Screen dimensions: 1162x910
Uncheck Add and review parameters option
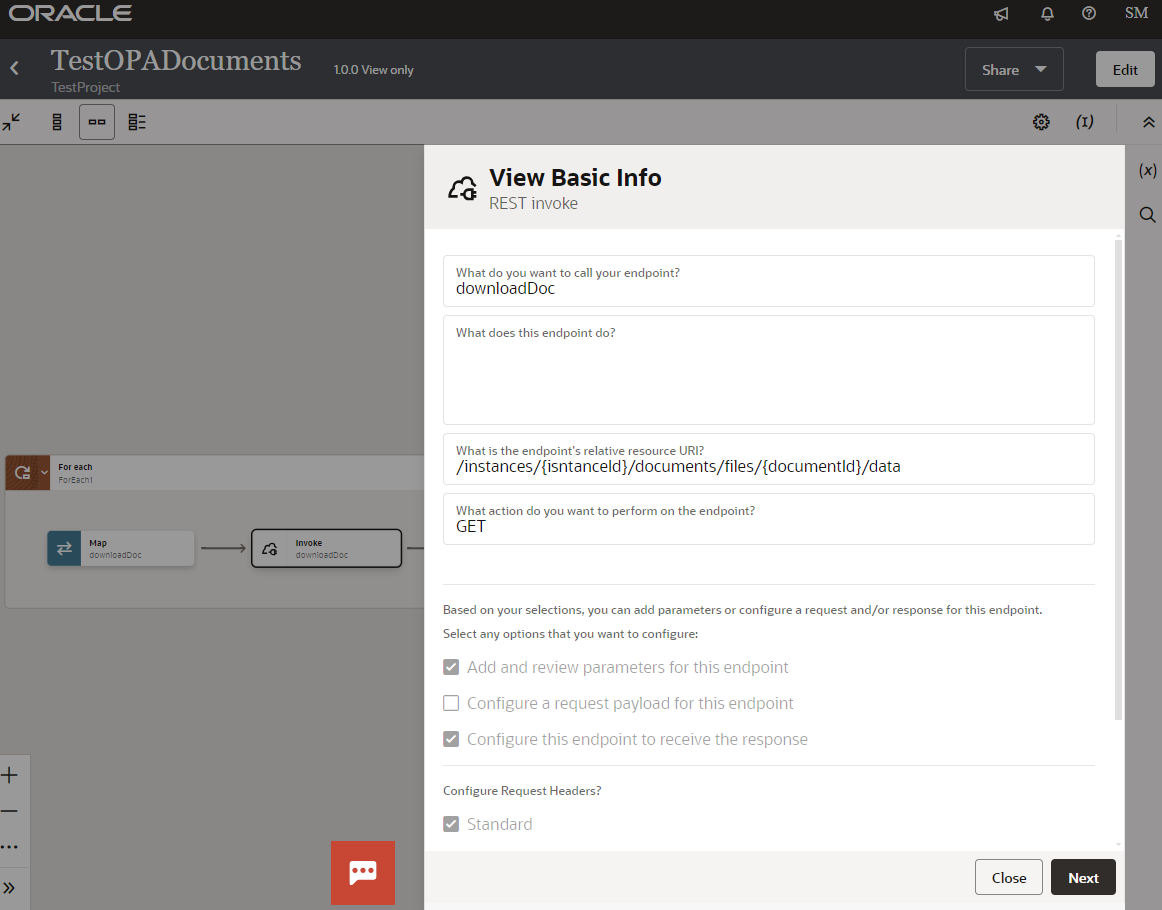coord(451,667)
